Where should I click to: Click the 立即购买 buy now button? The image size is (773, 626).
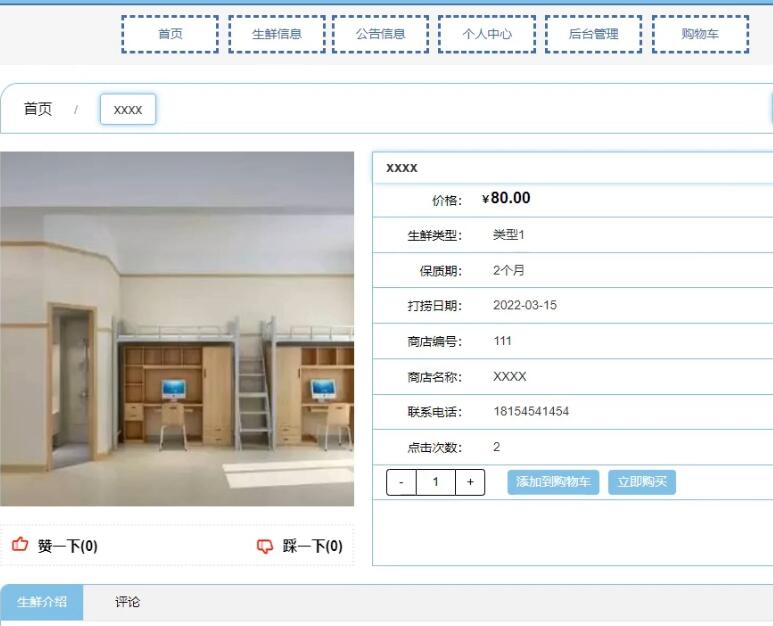(x=642, y=482)
